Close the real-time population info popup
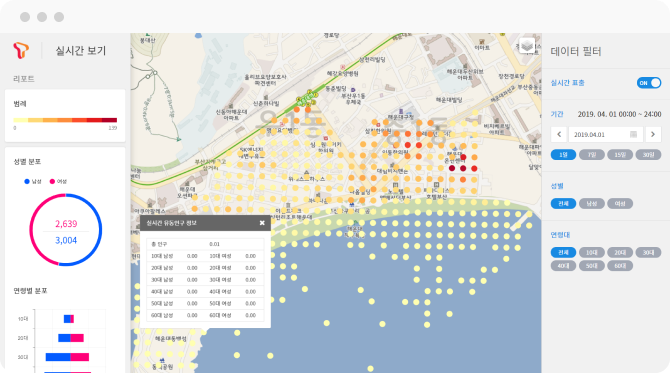The height and width of the screenshot is (373, 670). pyautogui.click(x=262, y=223)
